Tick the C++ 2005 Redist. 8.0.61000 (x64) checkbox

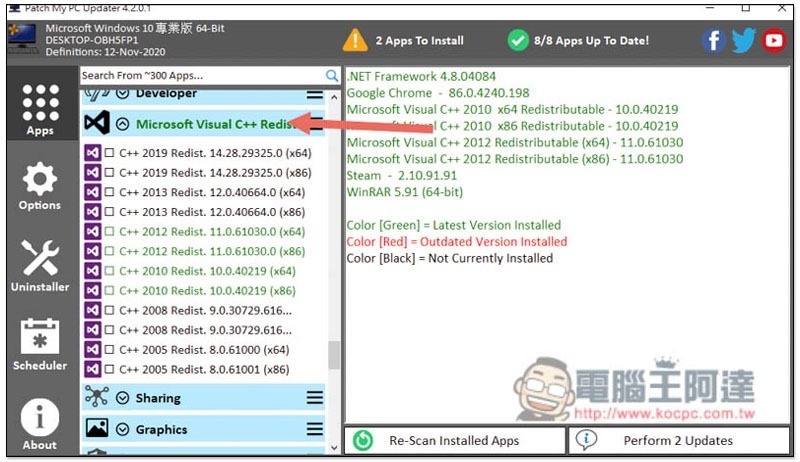(x=110, y=350)
